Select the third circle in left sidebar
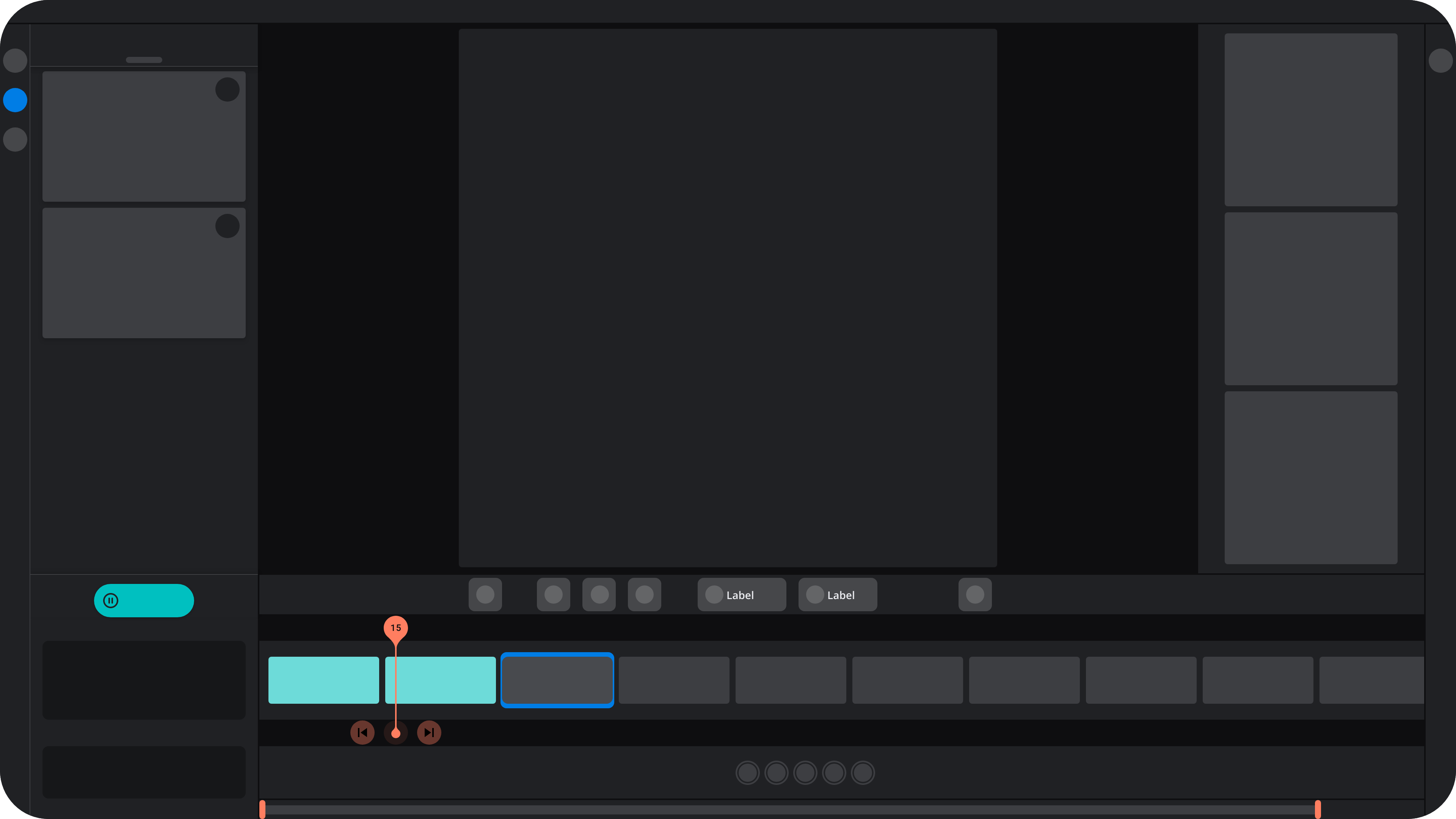The image size is (1456, 819). [x=15, y=140]
